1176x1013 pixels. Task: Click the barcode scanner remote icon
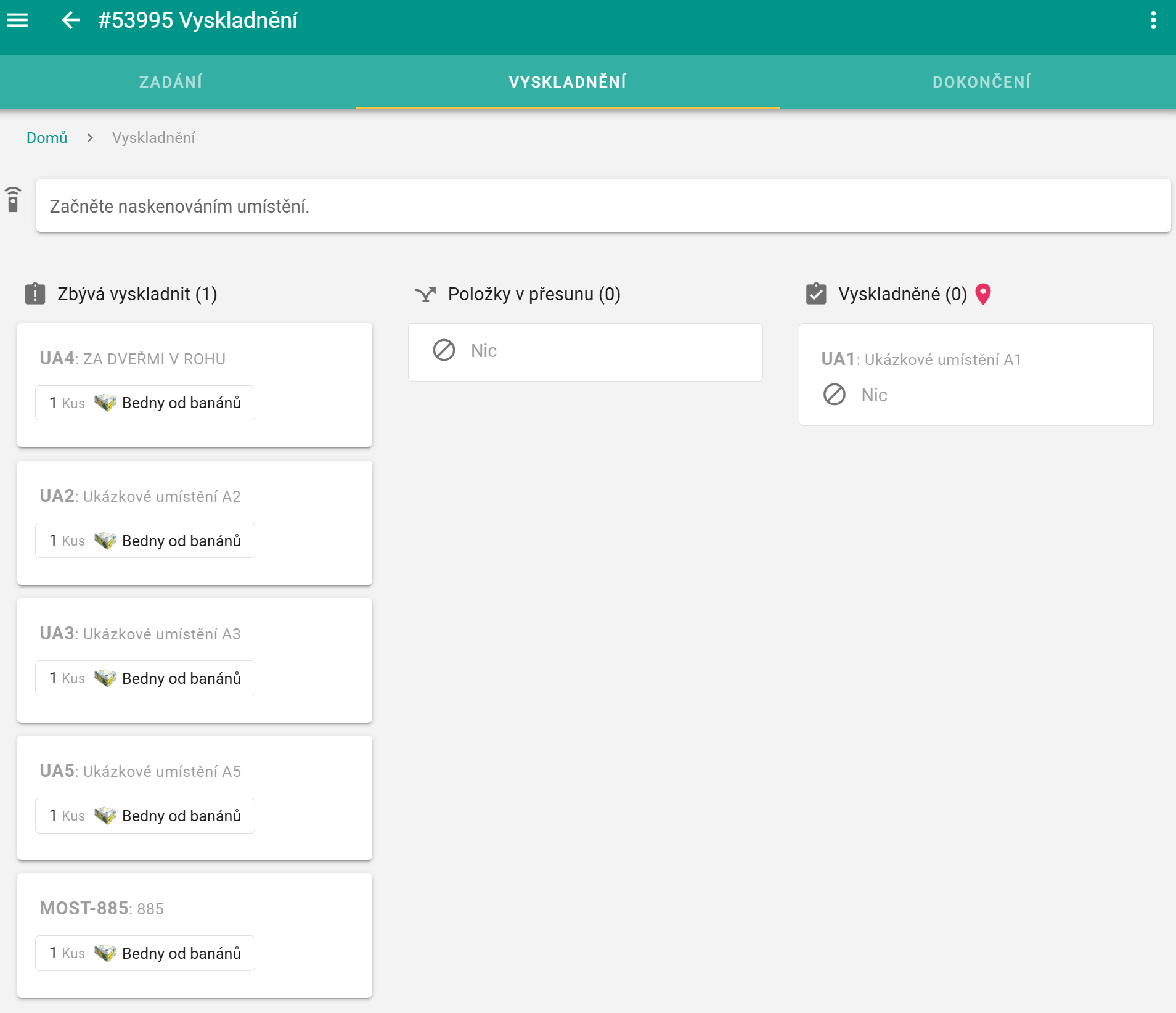[13, 200]
